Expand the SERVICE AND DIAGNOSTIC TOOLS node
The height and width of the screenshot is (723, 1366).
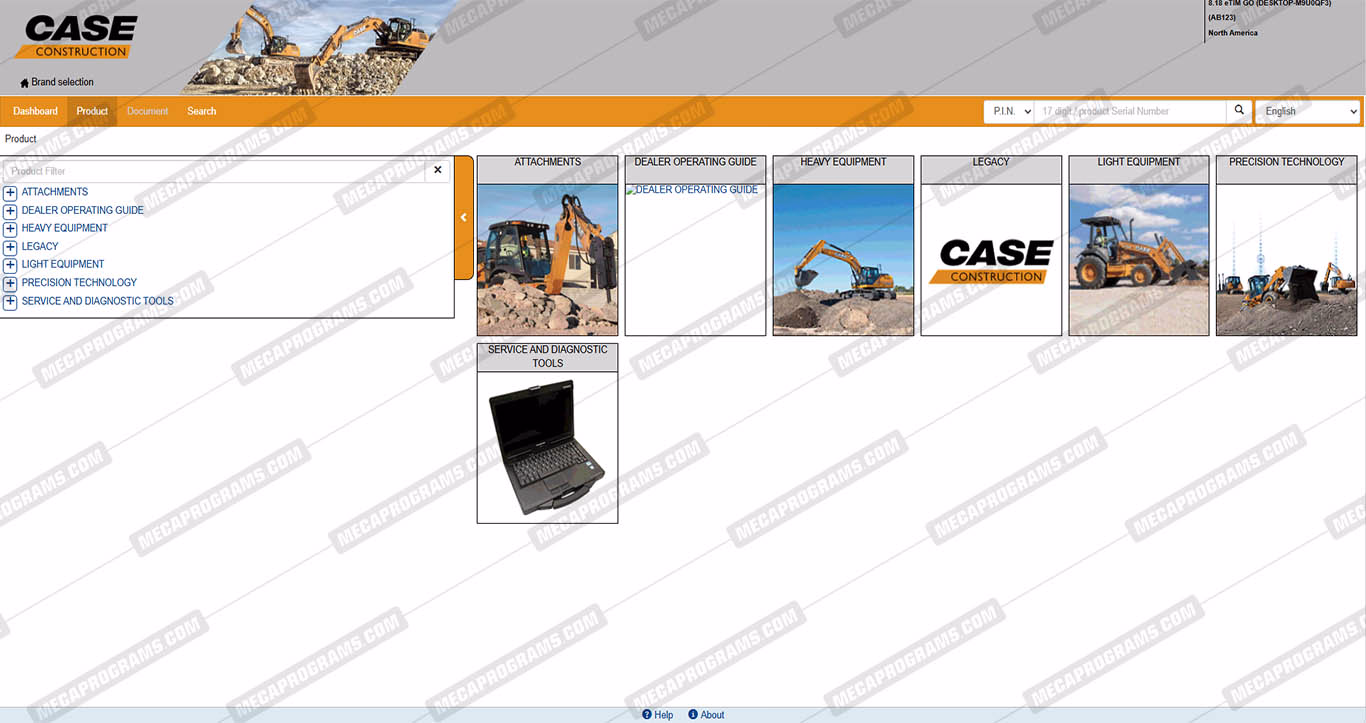[x=10, y=302]
